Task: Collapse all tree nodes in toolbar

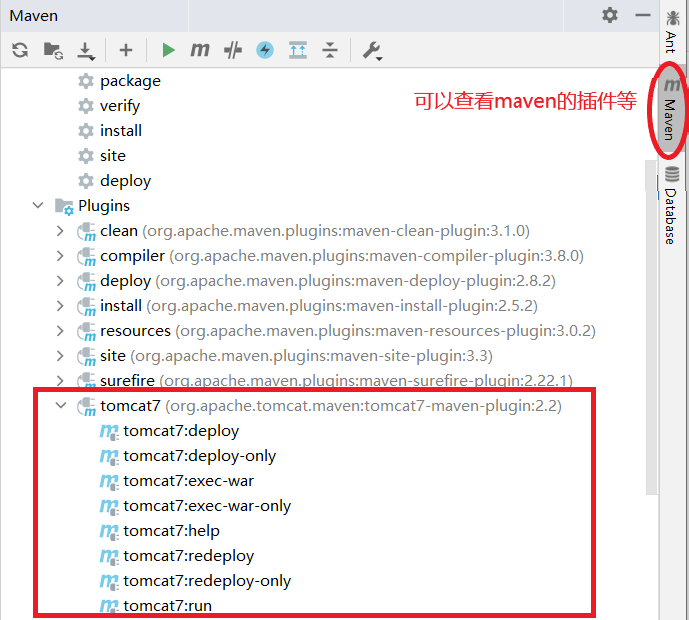Action: click(331, 50)
